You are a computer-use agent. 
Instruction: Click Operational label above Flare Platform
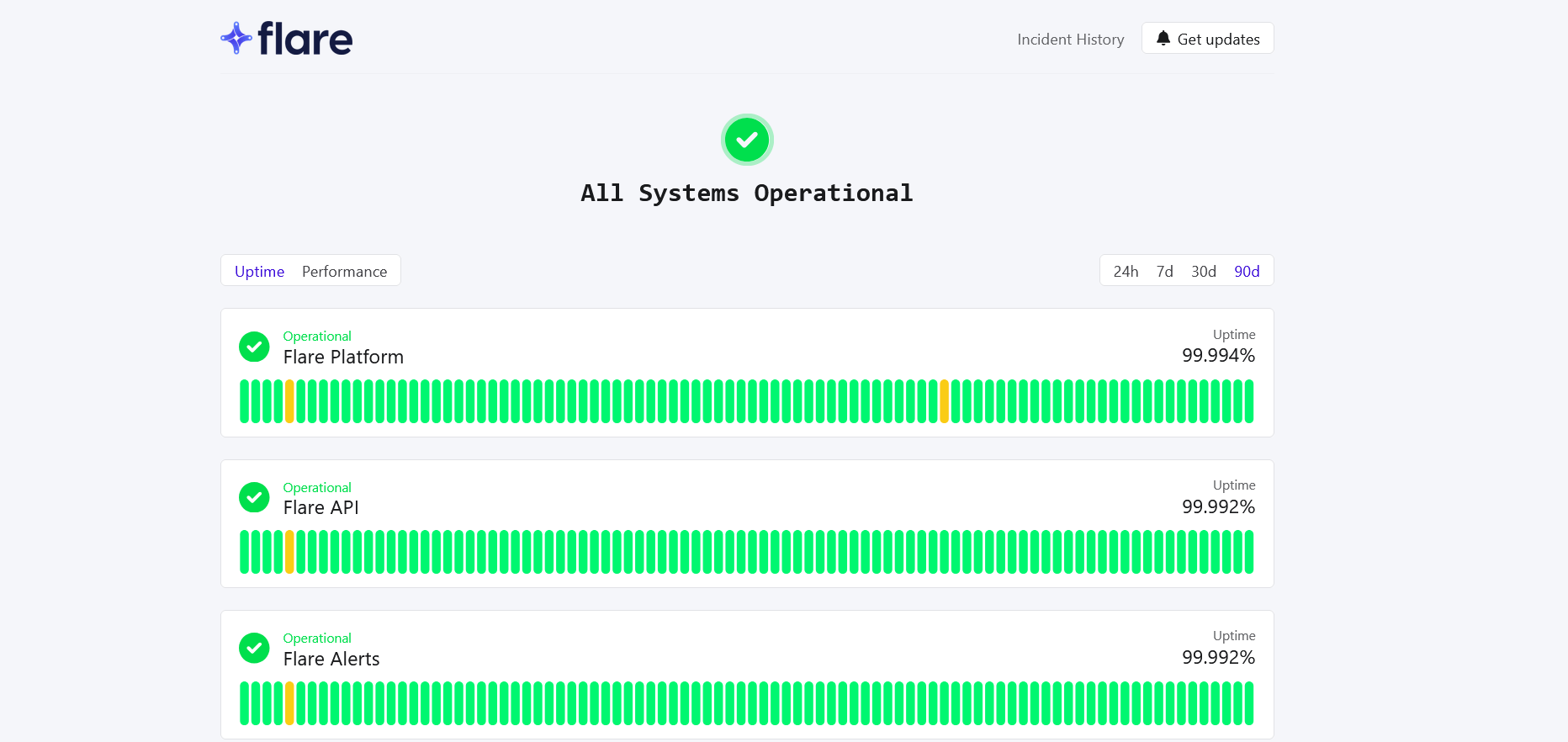pyautogui.click(x=317, y=337)
